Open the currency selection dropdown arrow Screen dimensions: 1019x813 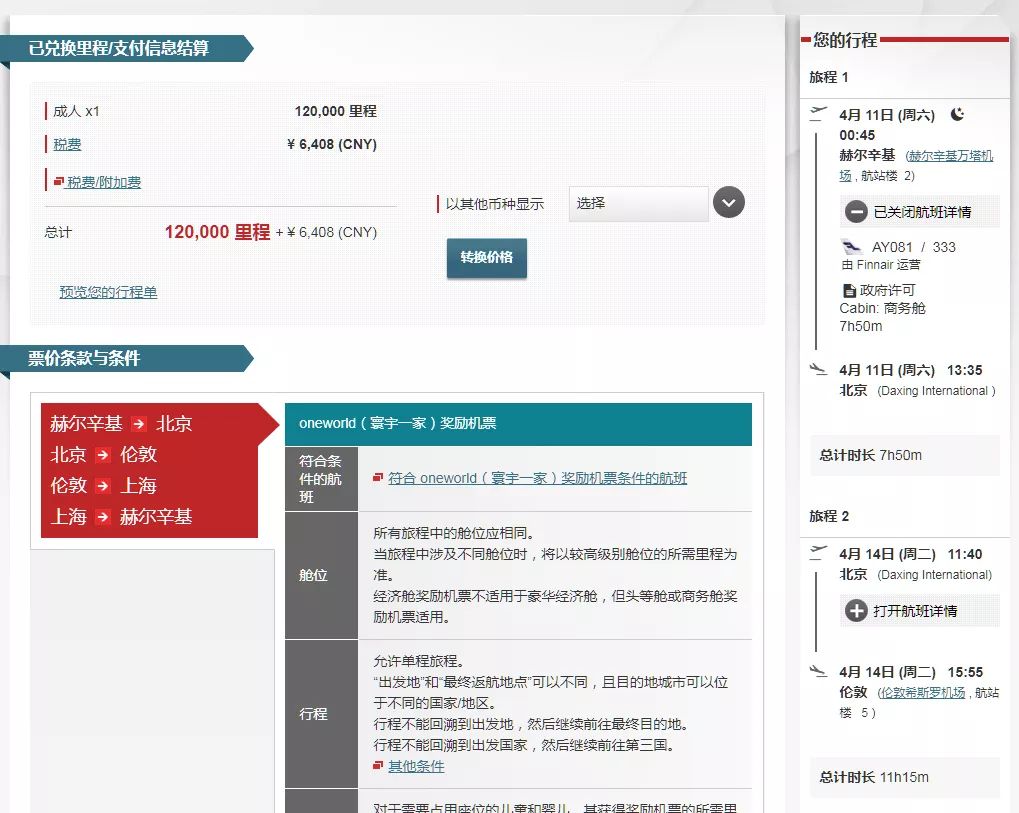[x=728, y=202]
